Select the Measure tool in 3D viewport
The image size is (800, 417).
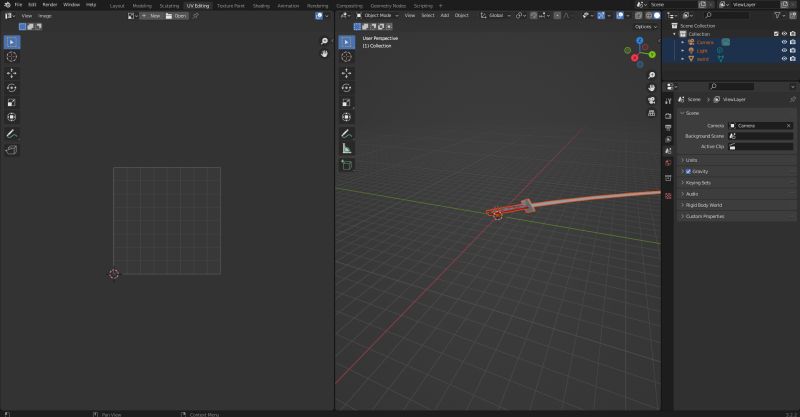coord(346,149)
